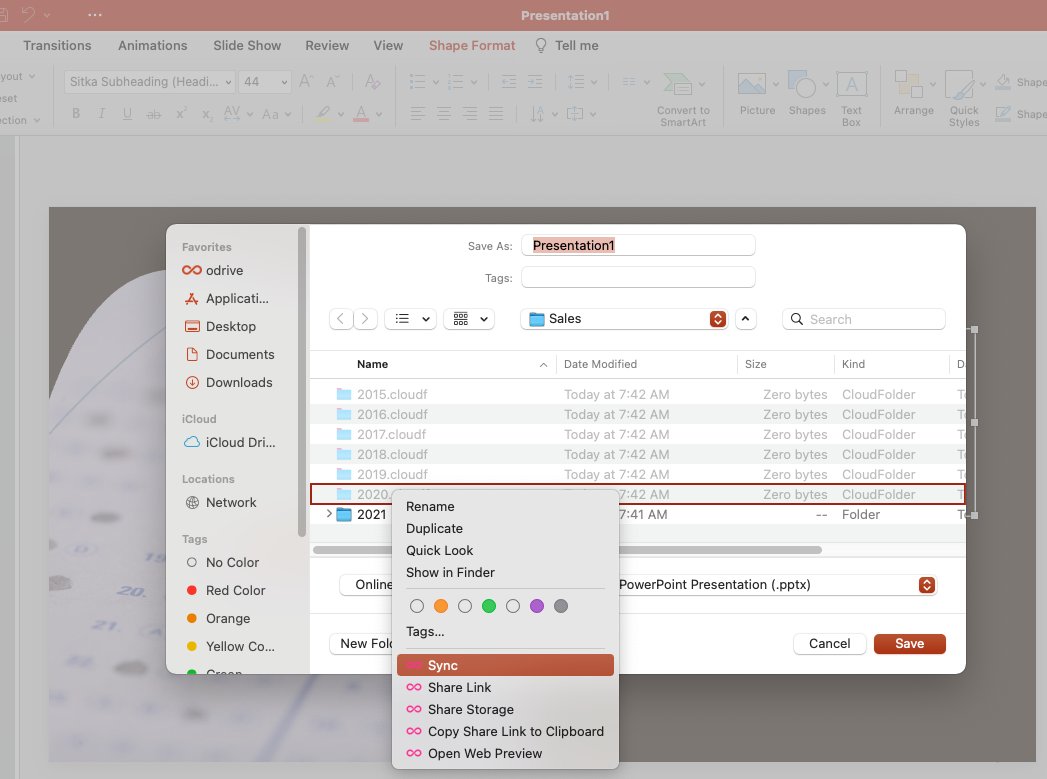
Task: Click Online Locations button
Action: 367,585
